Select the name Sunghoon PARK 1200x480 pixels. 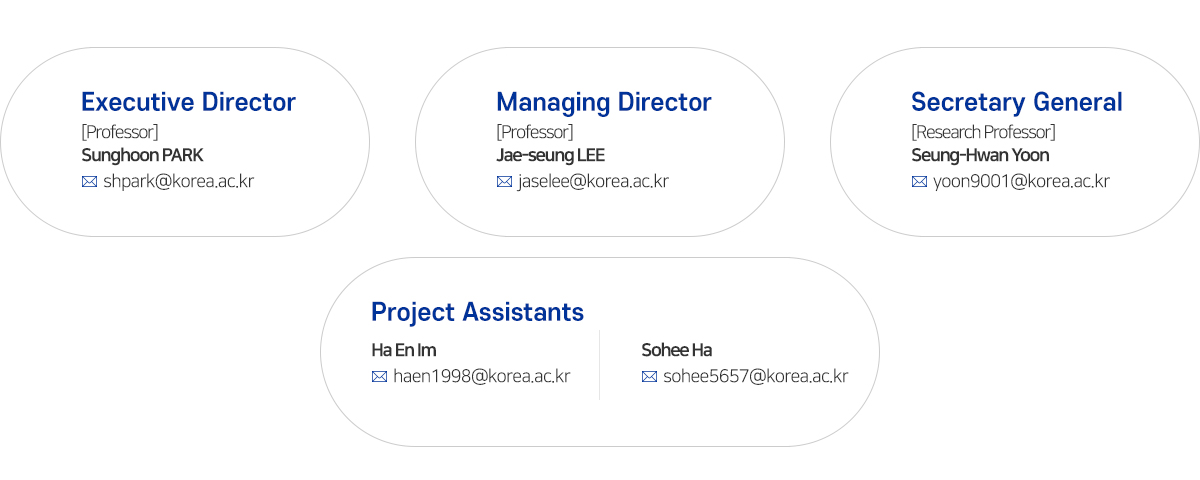point(142,155)
